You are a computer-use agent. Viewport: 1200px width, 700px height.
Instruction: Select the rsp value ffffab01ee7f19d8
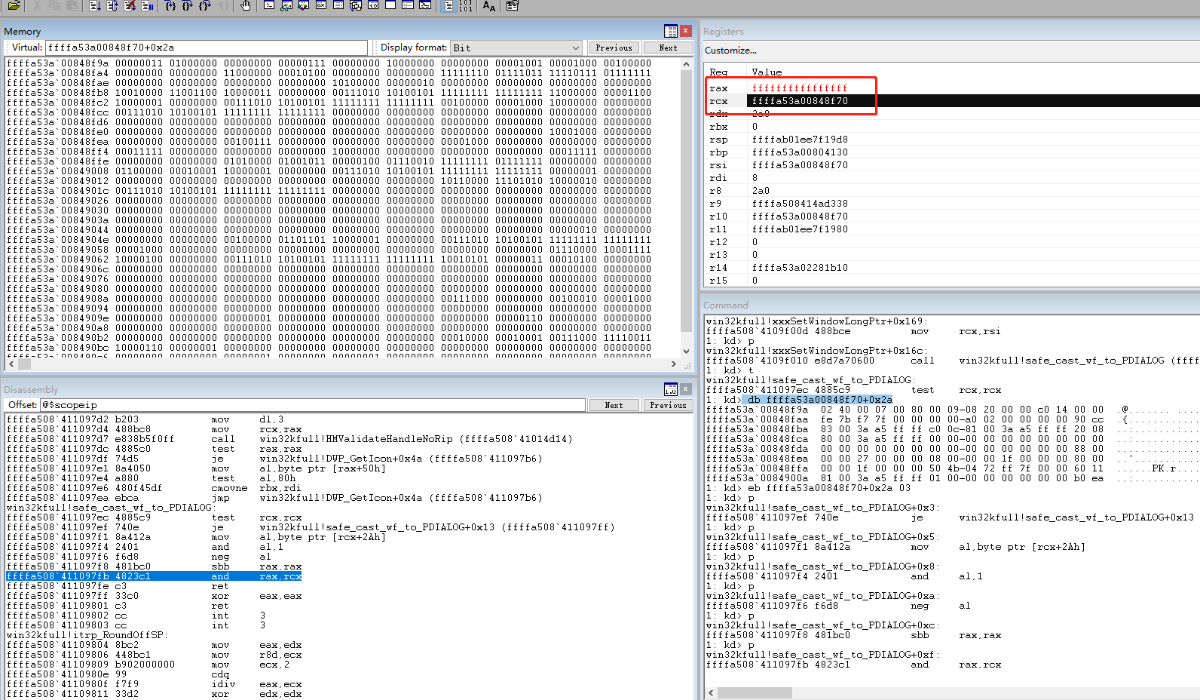coord(800,140)
